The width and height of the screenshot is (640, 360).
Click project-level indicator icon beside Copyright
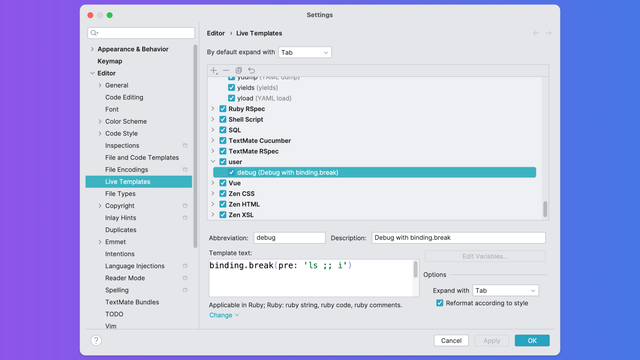pyautogui.click(x=185, y=206)
